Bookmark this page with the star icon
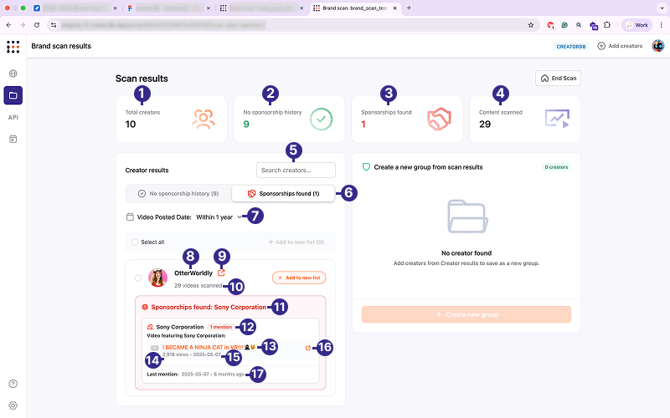 pyautogui.click(x=531, y=25)
